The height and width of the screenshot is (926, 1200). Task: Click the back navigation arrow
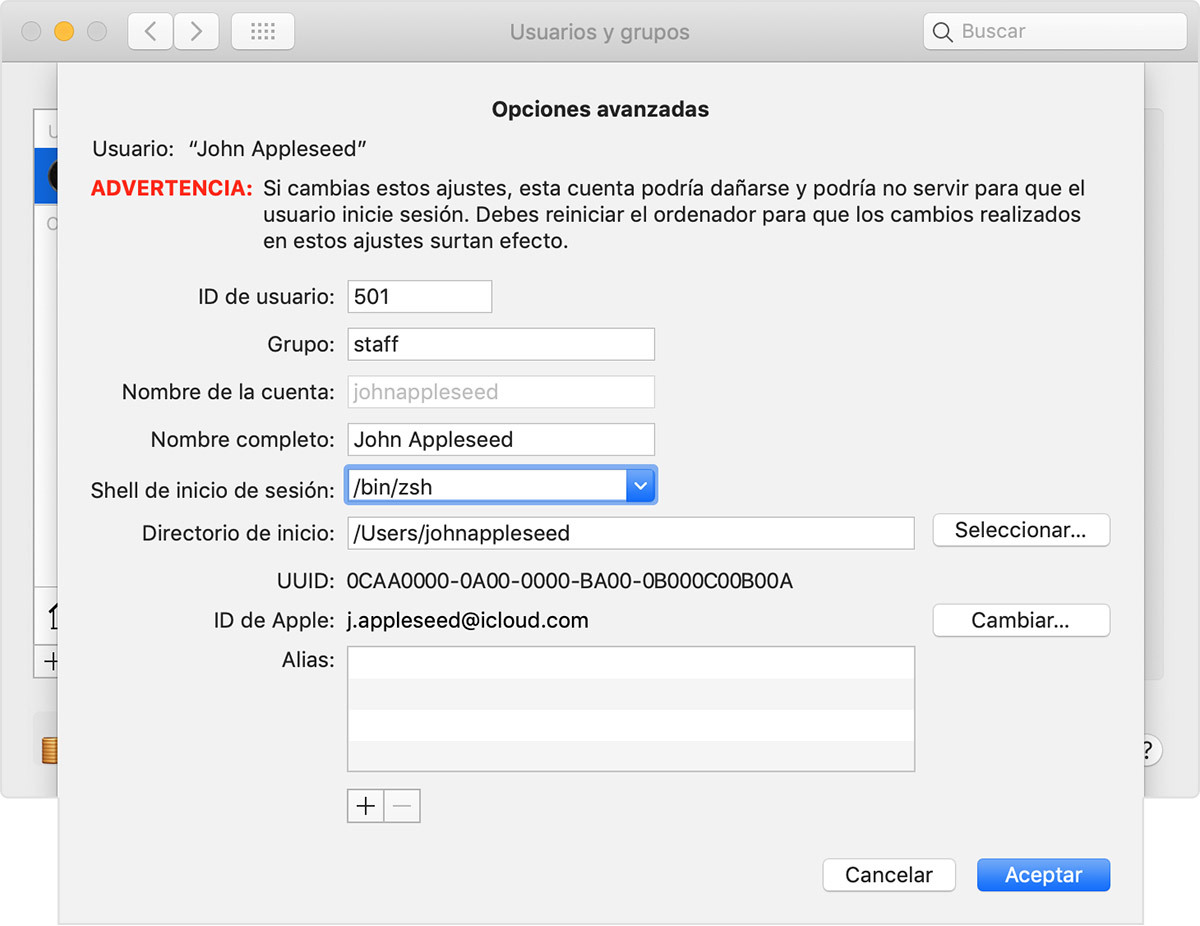tap(150, 32)
